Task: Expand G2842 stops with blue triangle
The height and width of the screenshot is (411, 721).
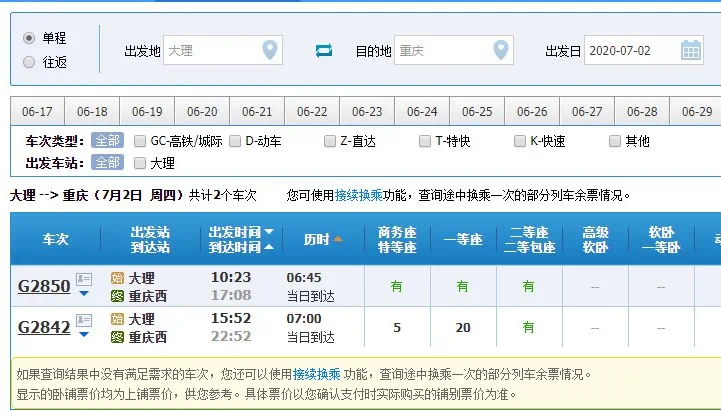Action: tap(84, 334)
